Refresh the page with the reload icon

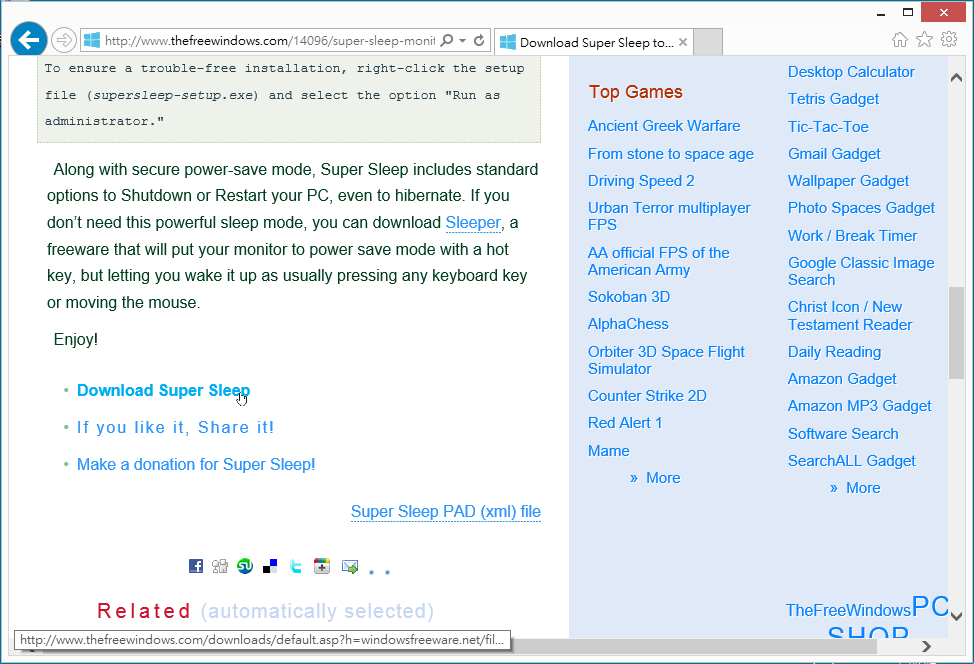pyautogui.click(x=479, y=40)
